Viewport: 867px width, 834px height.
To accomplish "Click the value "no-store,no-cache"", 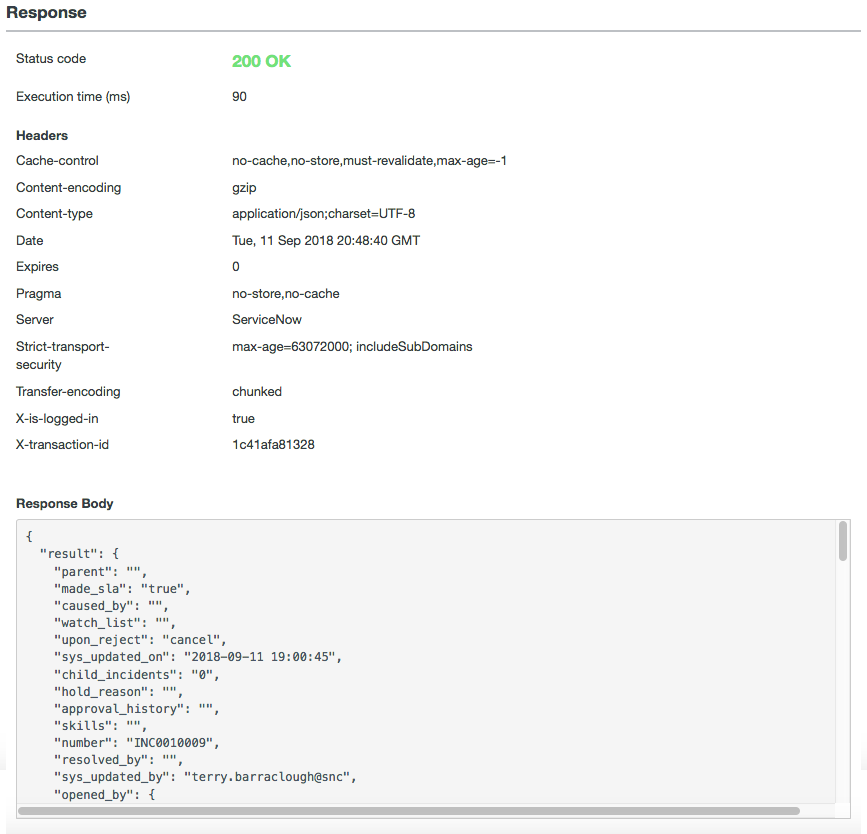I will (285, 294).
